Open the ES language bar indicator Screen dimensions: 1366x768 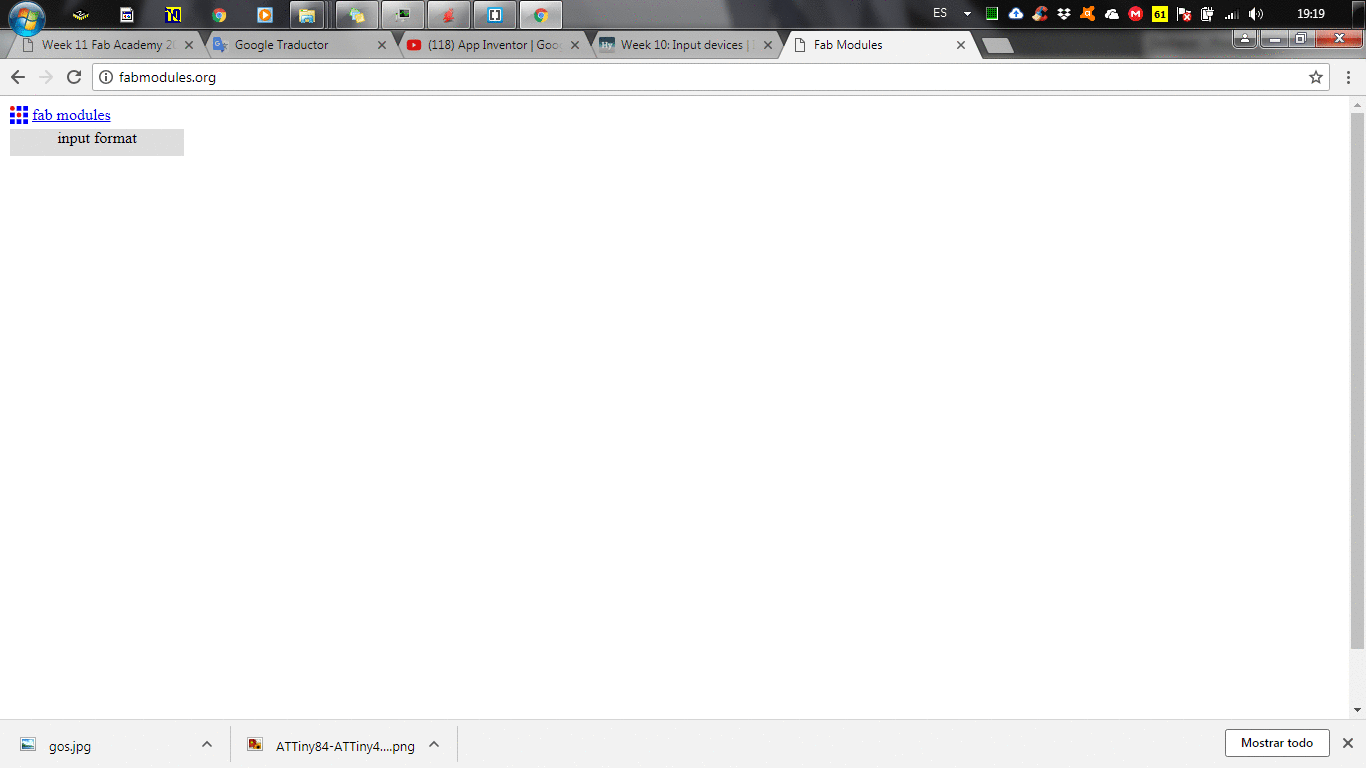(940, 14)
